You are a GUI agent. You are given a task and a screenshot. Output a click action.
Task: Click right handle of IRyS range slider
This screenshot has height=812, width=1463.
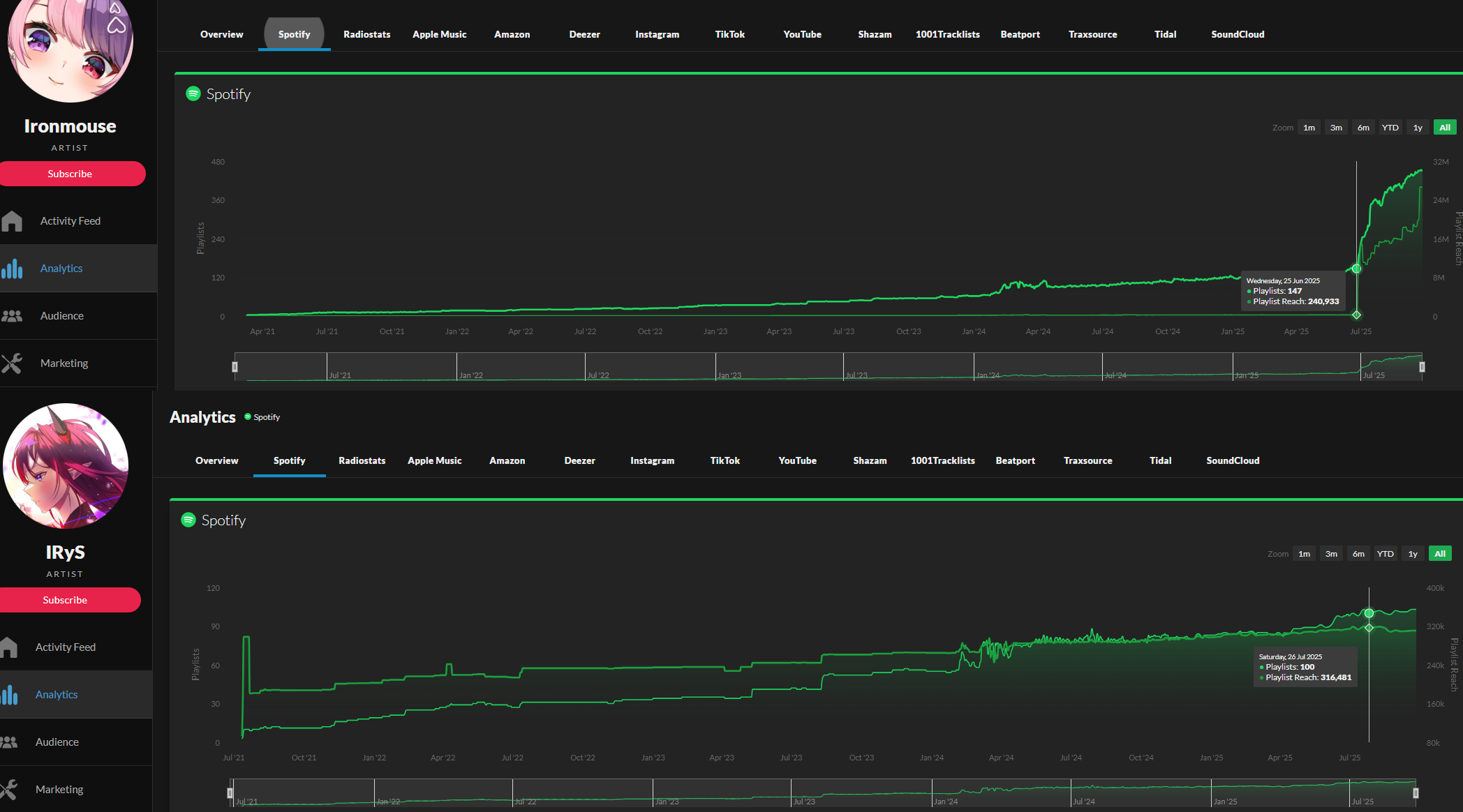1416,793
